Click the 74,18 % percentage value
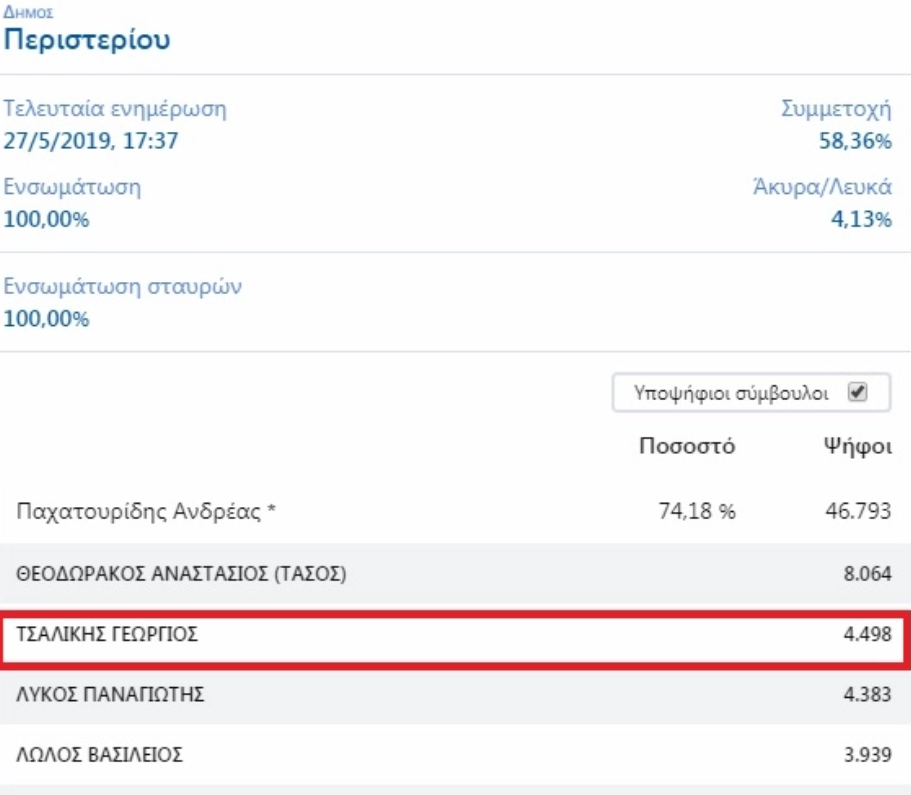 [697, 512]
